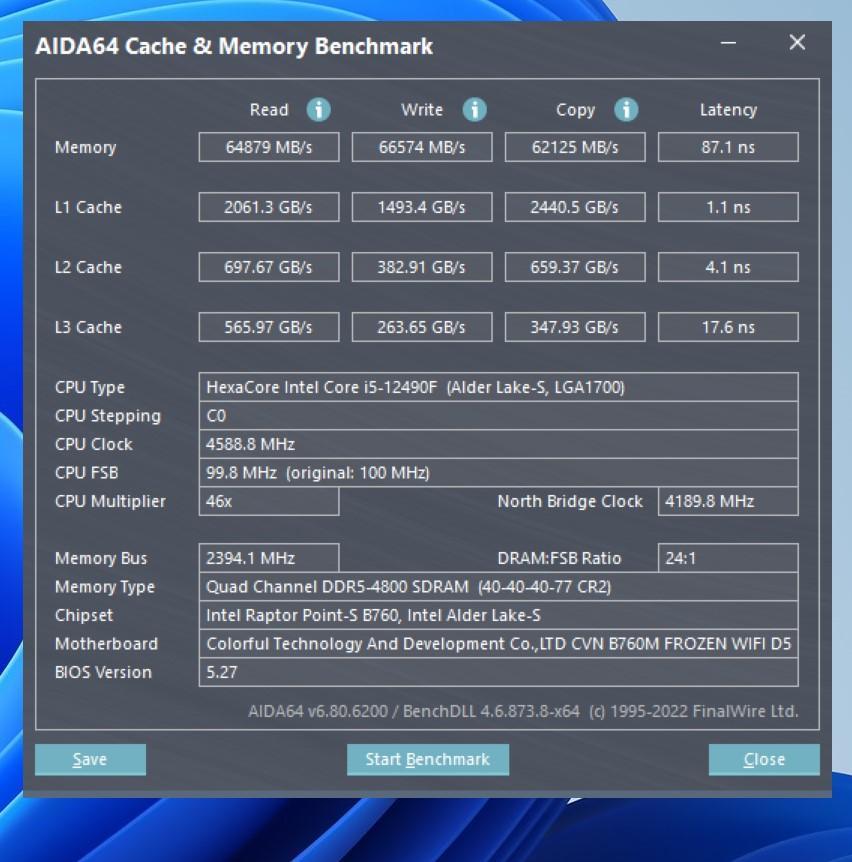Close window with title bar X
This screenshot has width=852, height=862.
[797, 42]
